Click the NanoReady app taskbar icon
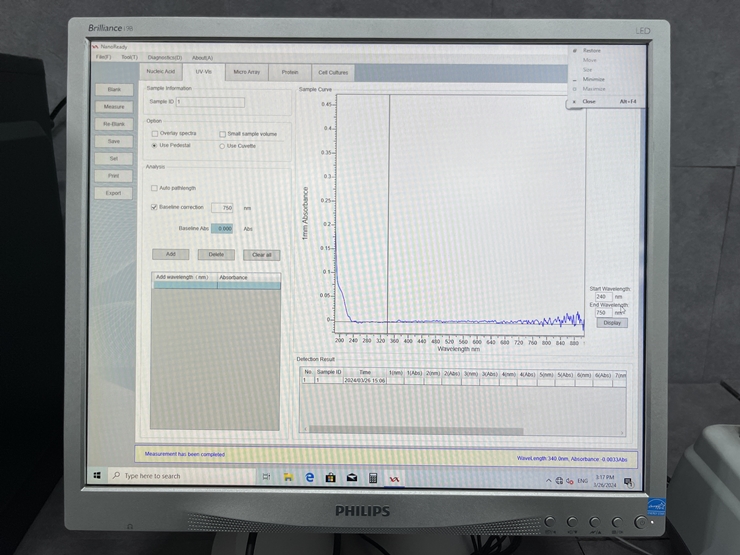Image resolution: width=740 pixels, height=555 pixels. point(394,477)
